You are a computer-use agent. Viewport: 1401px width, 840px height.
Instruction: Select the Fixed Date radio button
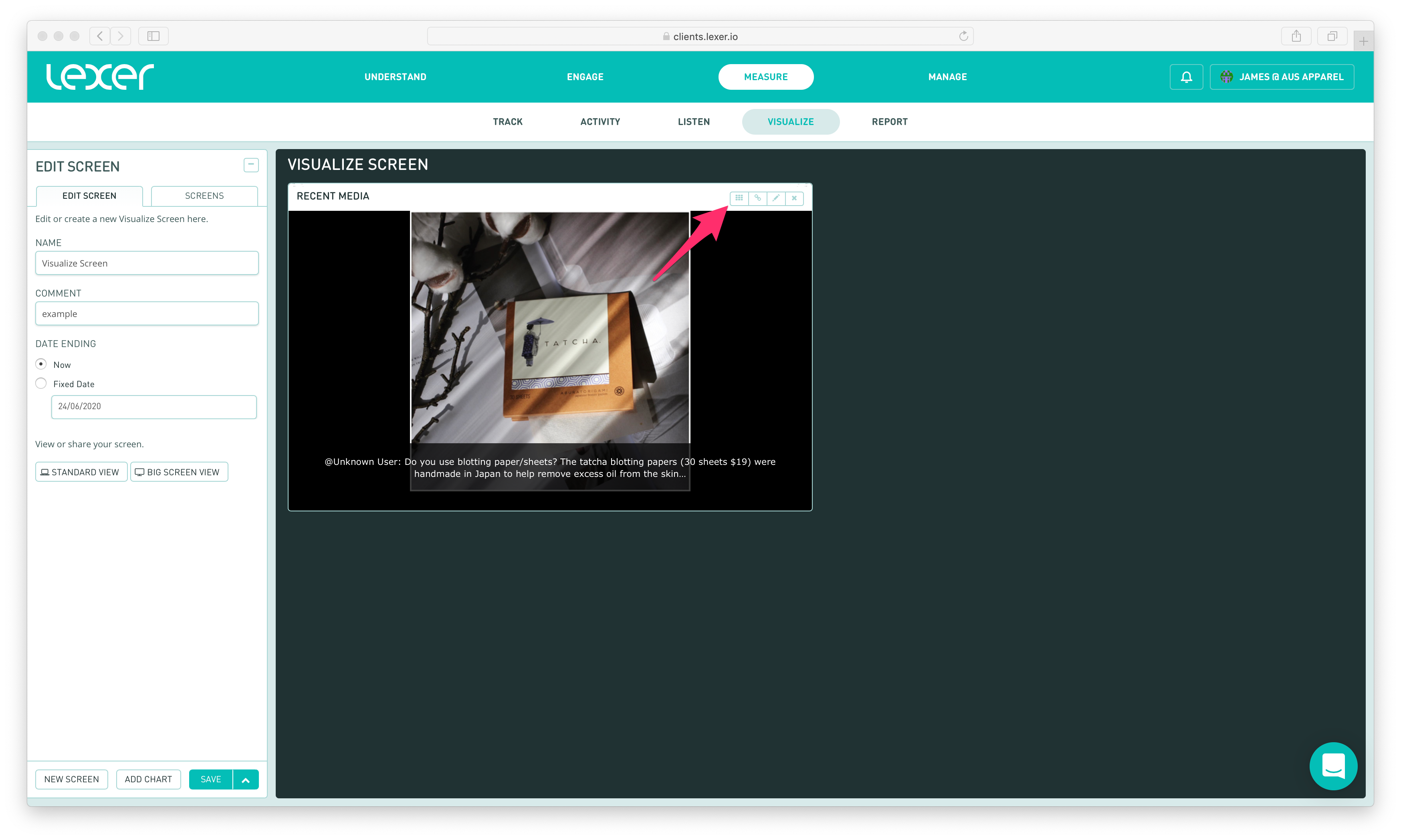pyautogui.click(x=41, y=383)
